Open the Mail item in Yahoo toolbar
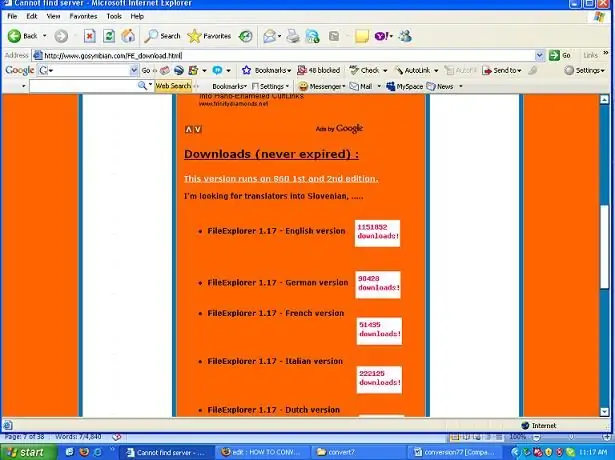Viewport: 615px width, 460px height. click(361, 86)
